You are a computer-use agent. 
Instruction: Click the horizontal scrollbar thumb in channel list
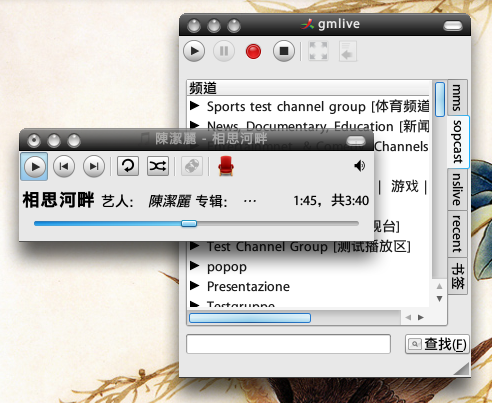tap(250, 318)
